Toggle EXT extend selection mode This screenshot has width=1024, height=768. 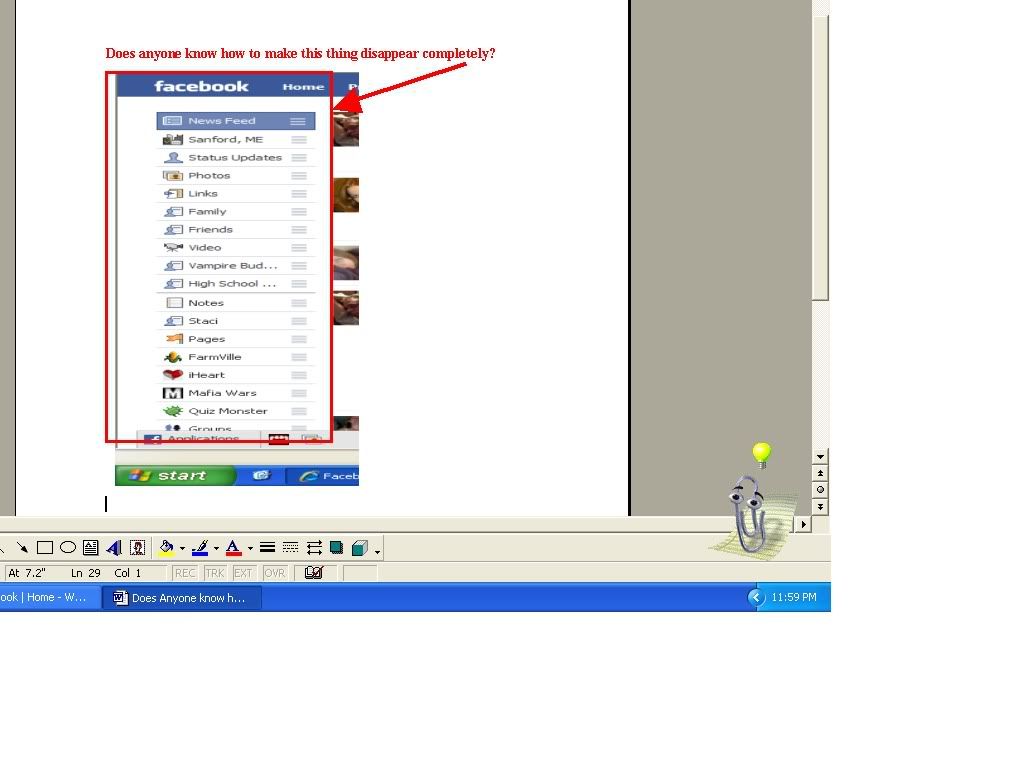(243, 573)
